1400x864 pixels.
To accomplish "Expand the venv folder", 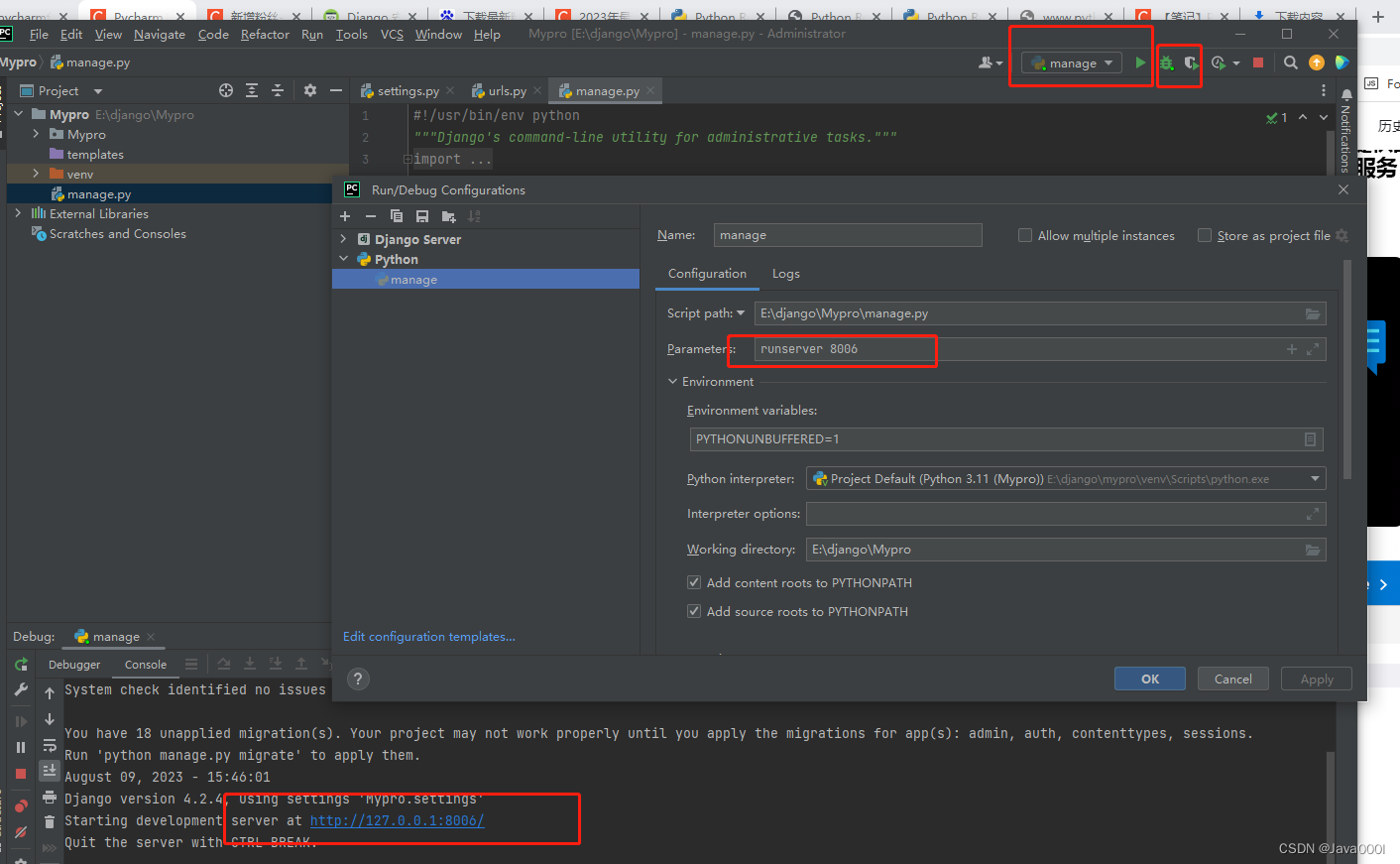I will tap(36, 174).
